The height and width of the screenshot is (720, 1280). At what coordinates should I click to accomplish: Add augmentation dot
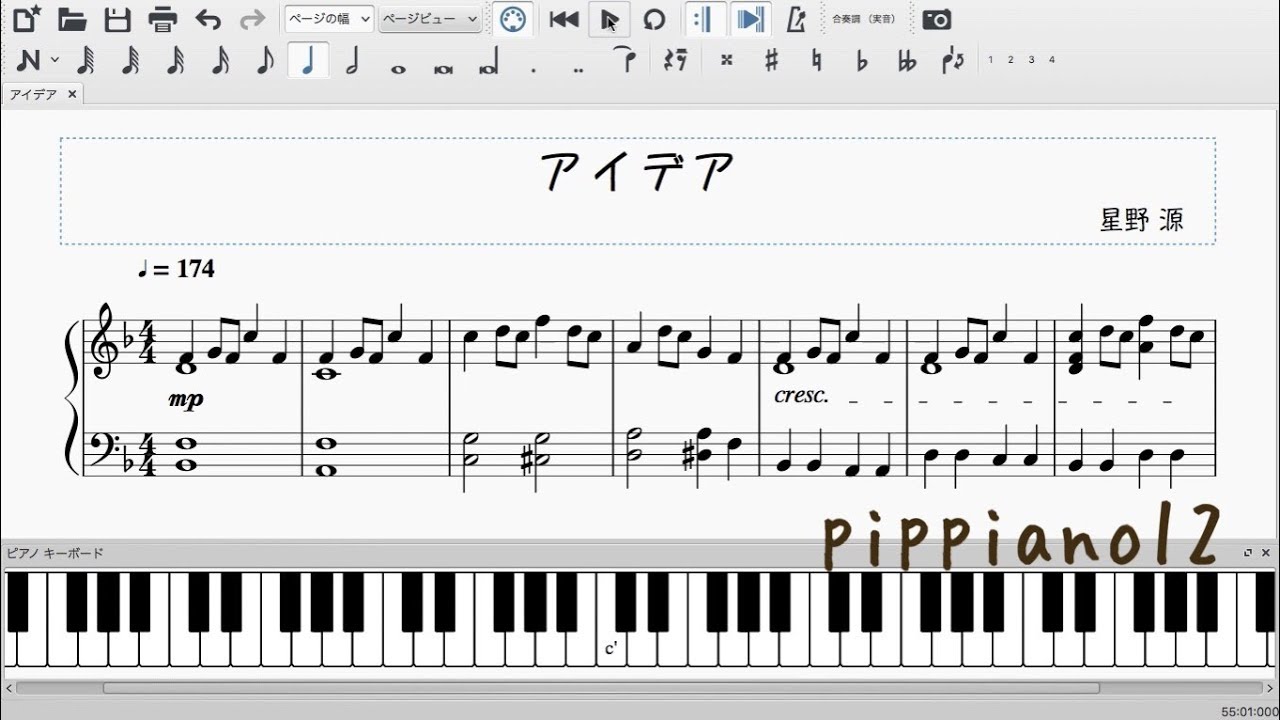[533, 69]
